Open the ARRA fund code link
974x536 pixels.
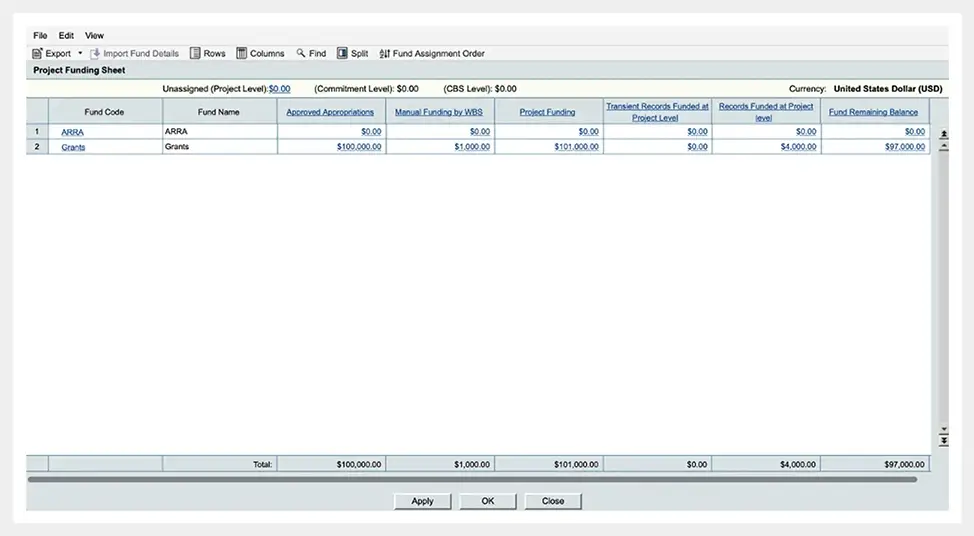[72, 132]
